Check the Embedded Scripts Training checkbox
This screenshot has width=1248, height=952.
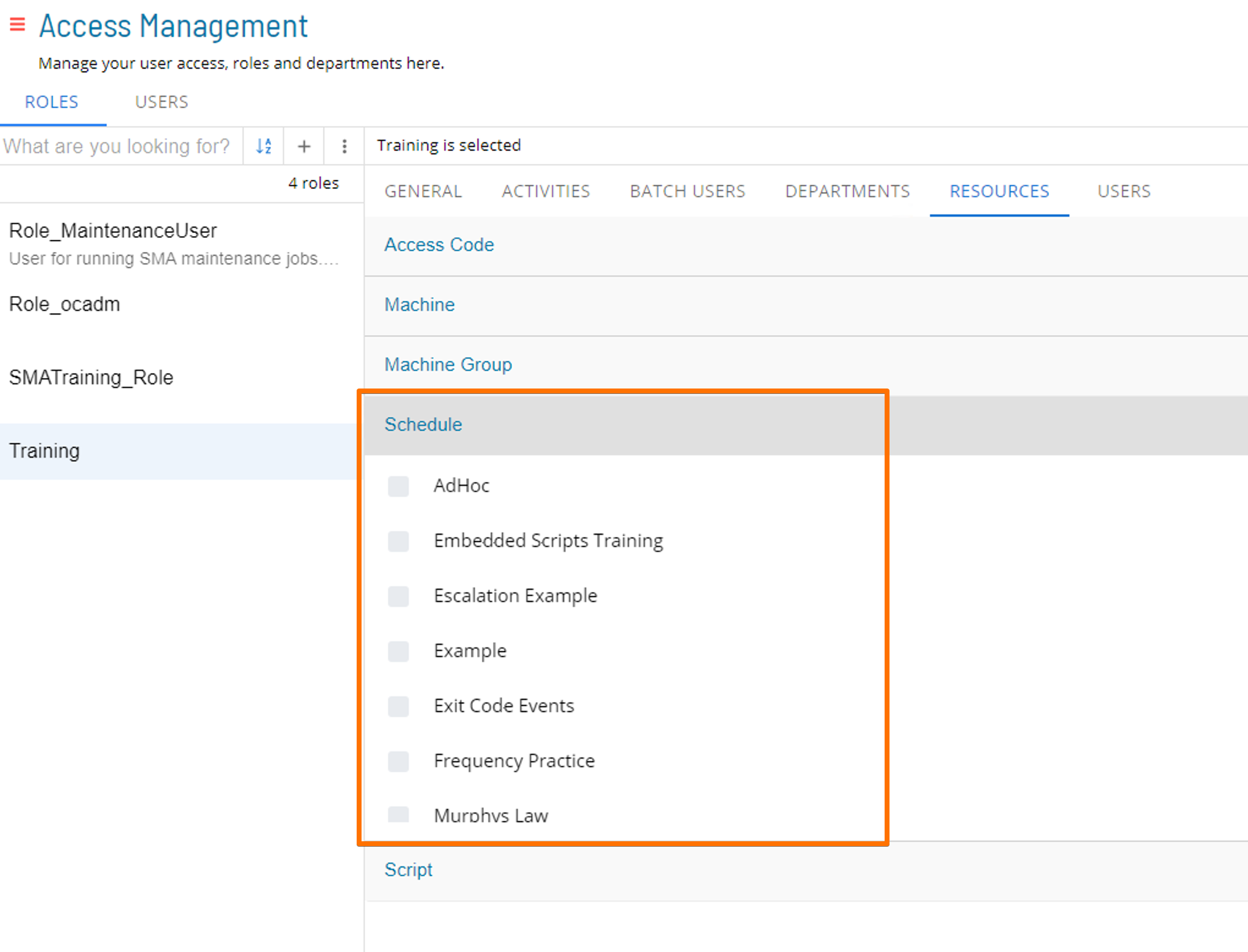398,541
